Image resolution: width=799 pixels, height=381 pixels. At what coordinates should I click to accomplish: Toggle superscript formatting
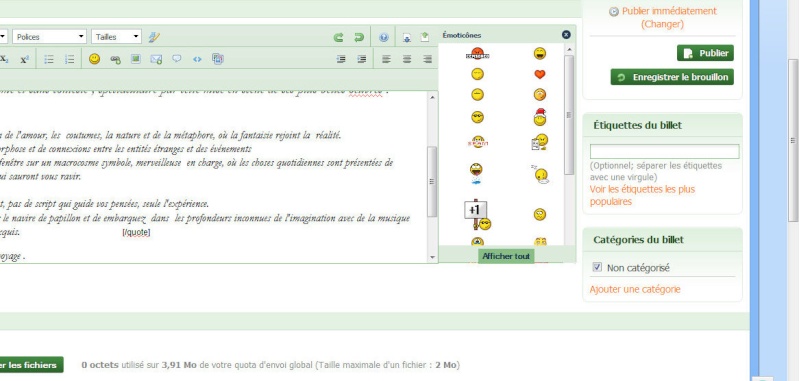click(x=24, y=59)
